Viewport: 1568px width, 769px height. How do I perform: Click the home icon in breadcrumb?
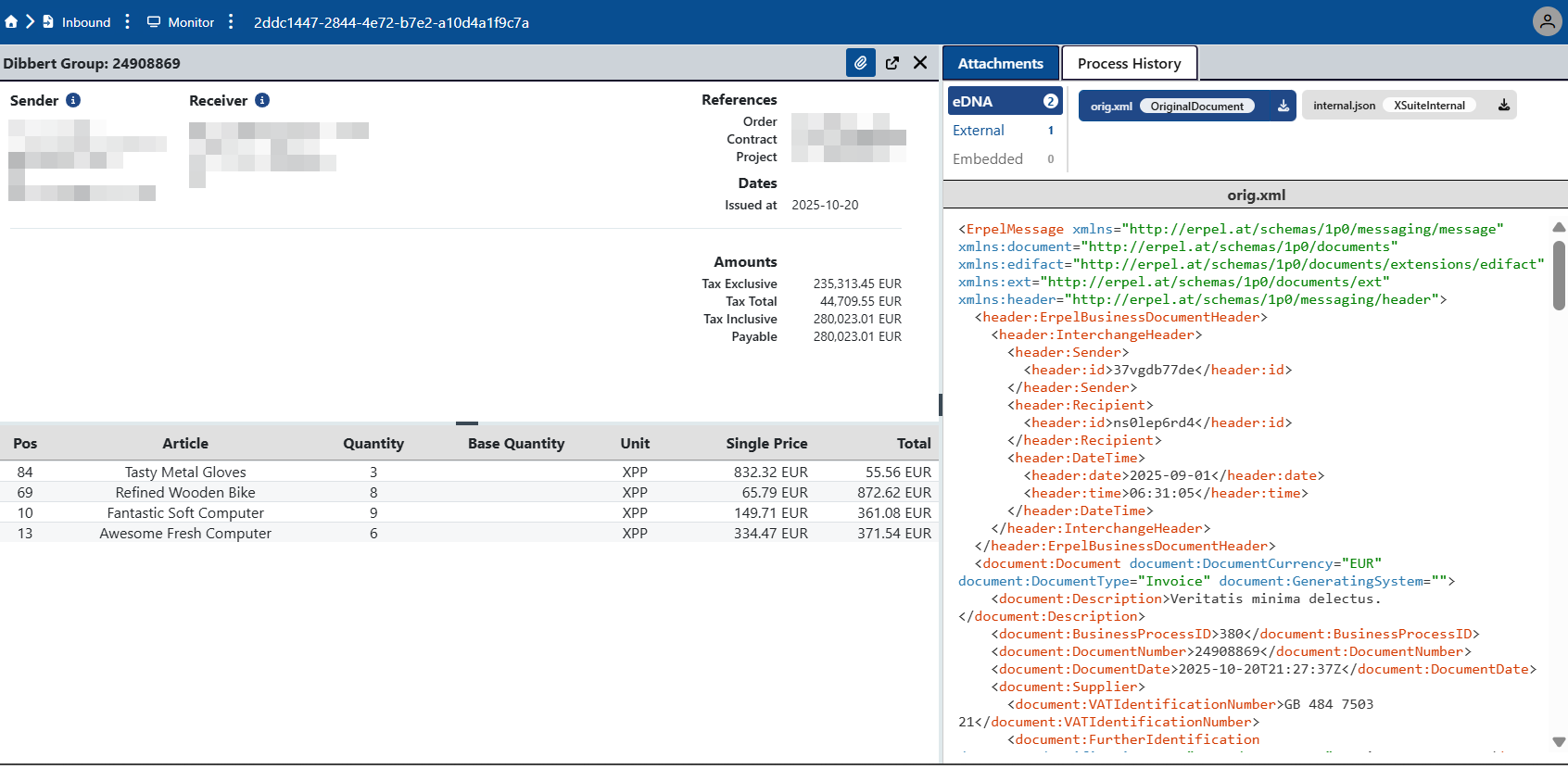coord(11,21)
